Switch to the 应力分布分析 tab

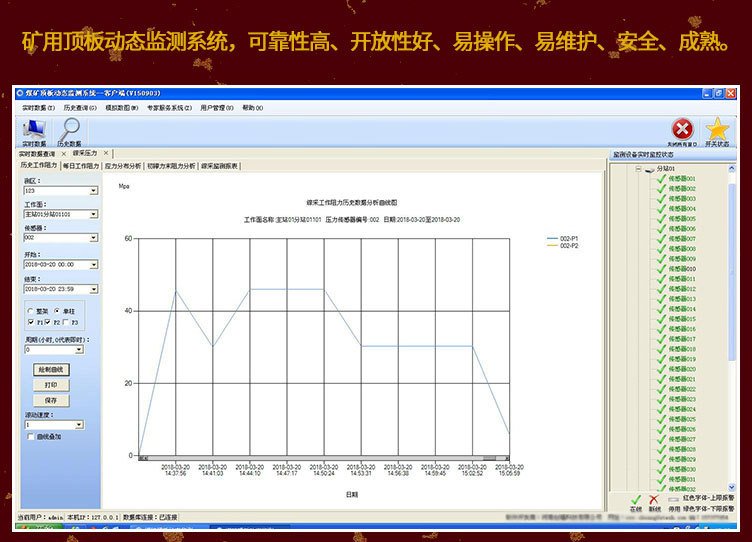click(x=123, y=166)
